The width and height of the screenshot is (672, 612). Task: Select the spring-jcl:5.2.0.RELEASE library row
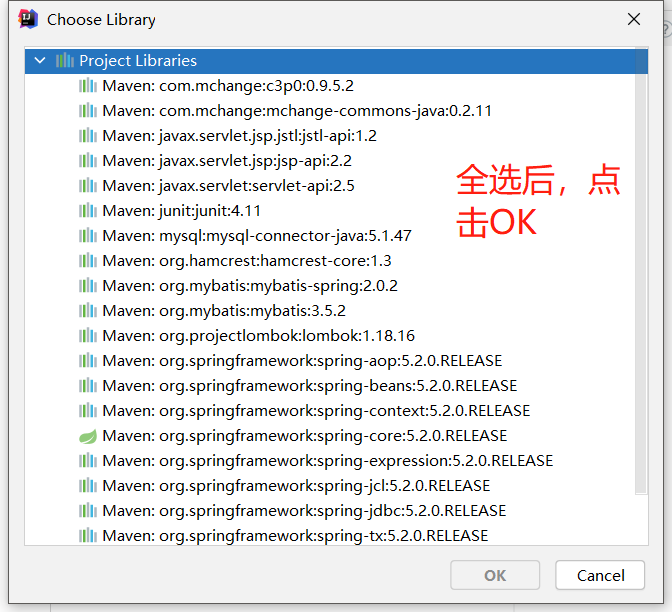tap(296, 486)
